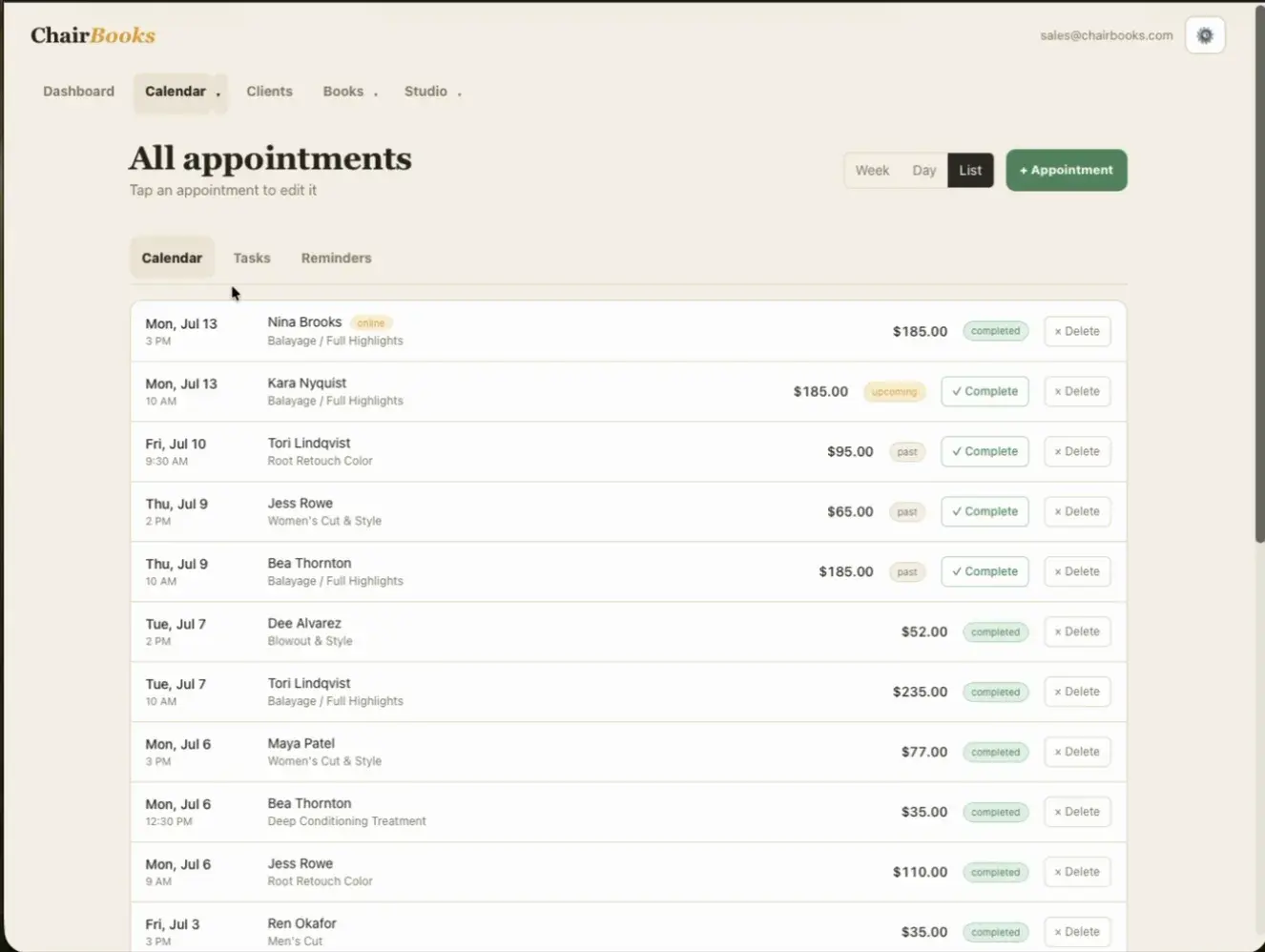The height and width of the screenshot is (952, 1265).
Task: Switch to Day view
Action: [923, 171]
